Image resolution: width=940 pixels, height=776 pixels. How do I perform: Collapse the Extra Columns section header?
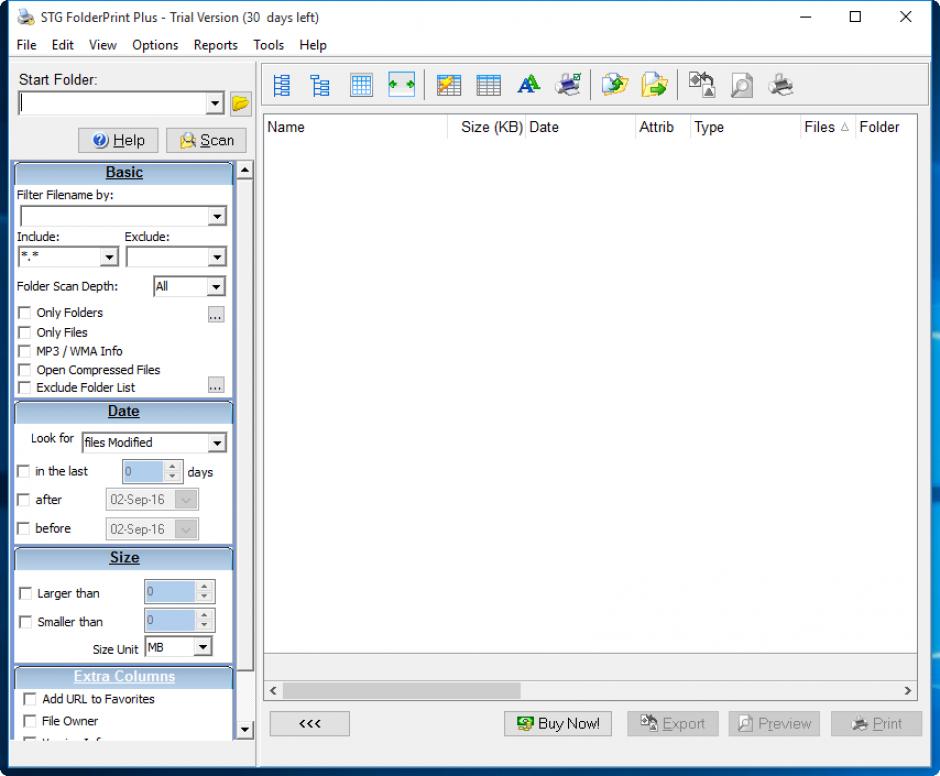(123, 676)
